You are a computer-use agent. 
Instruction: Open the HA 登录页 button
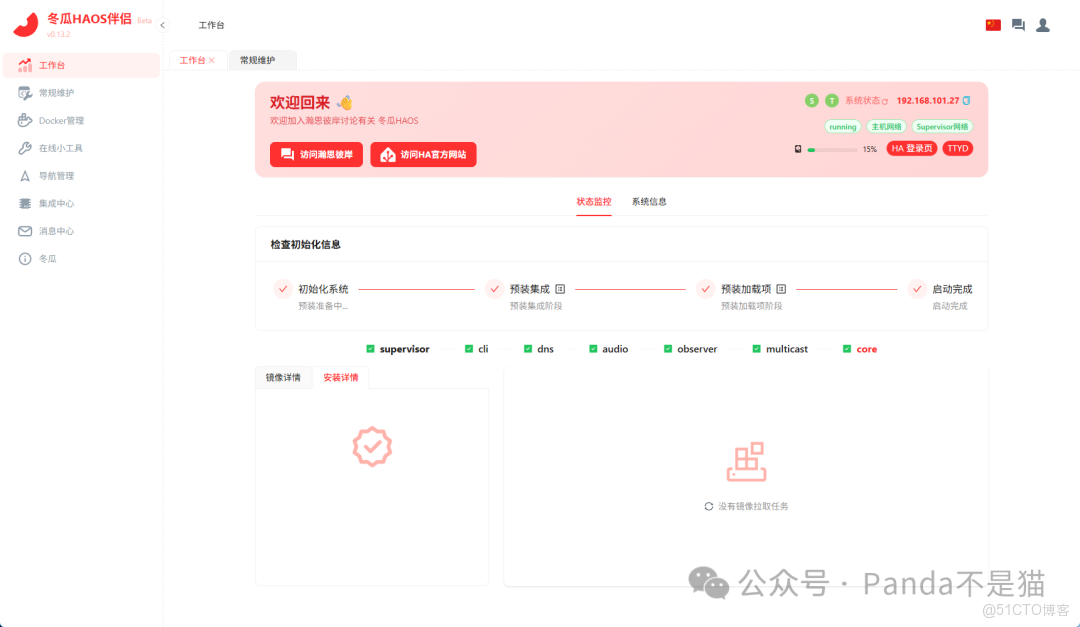(911, 148)
